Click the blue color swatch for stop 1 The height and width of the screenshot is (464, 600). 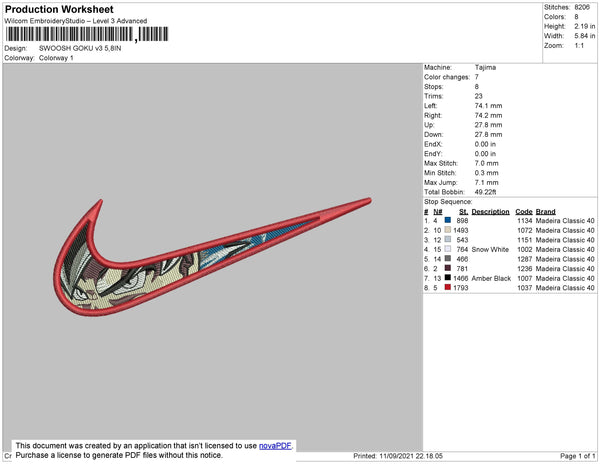448,220
